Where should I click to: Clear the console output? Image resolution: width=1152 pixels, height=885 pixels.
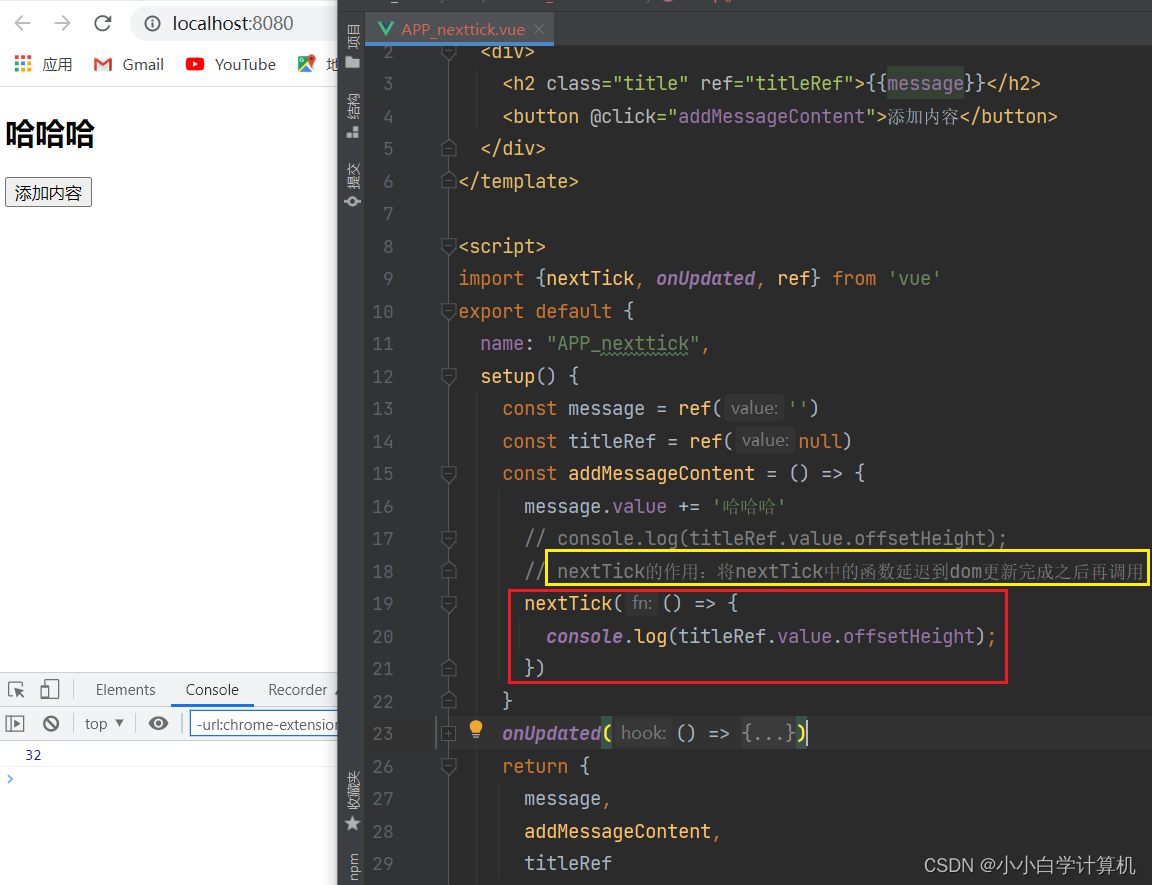(x=51, y=723)
